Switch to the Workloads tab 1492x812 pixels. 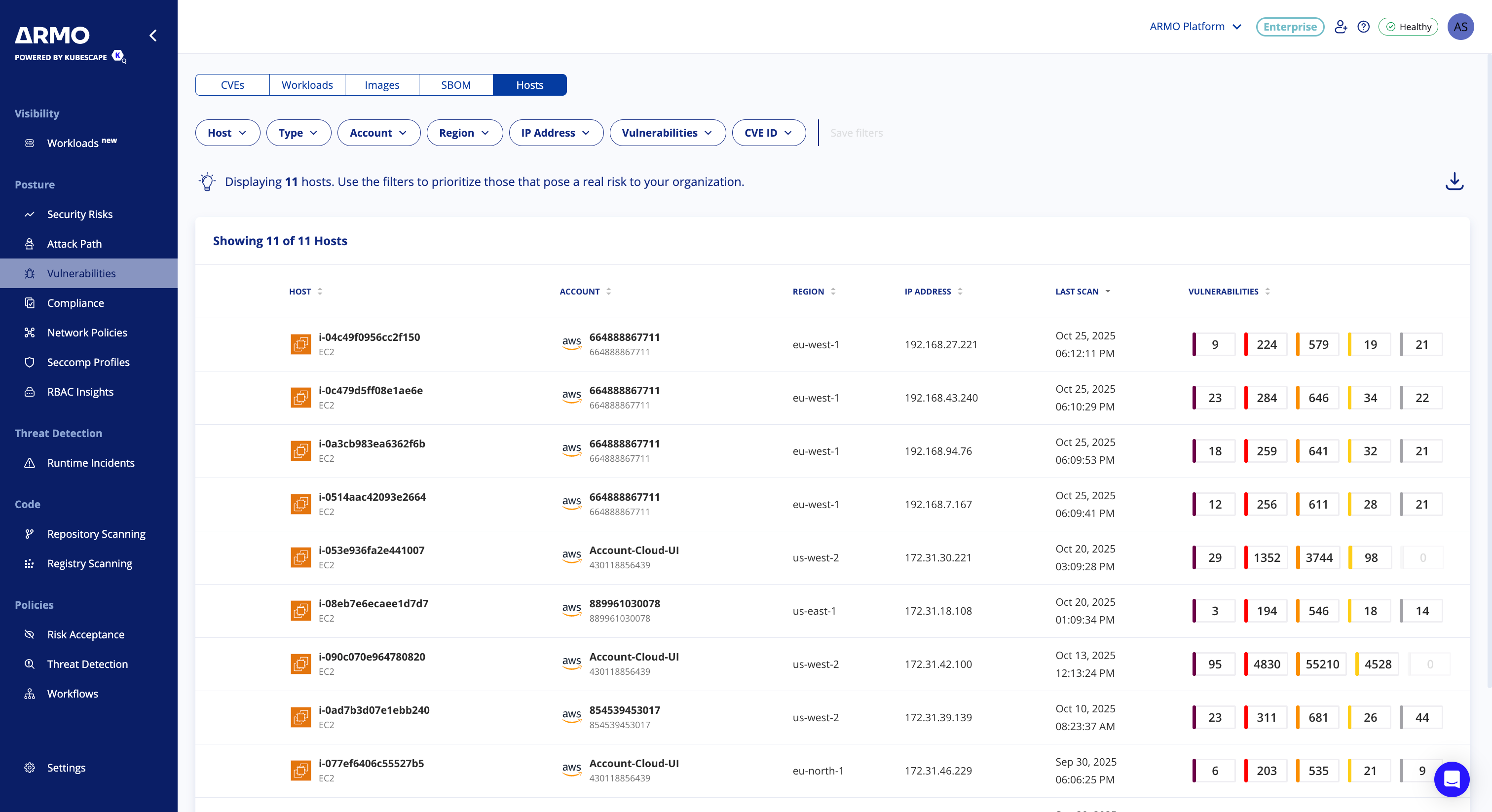(307, 85)
